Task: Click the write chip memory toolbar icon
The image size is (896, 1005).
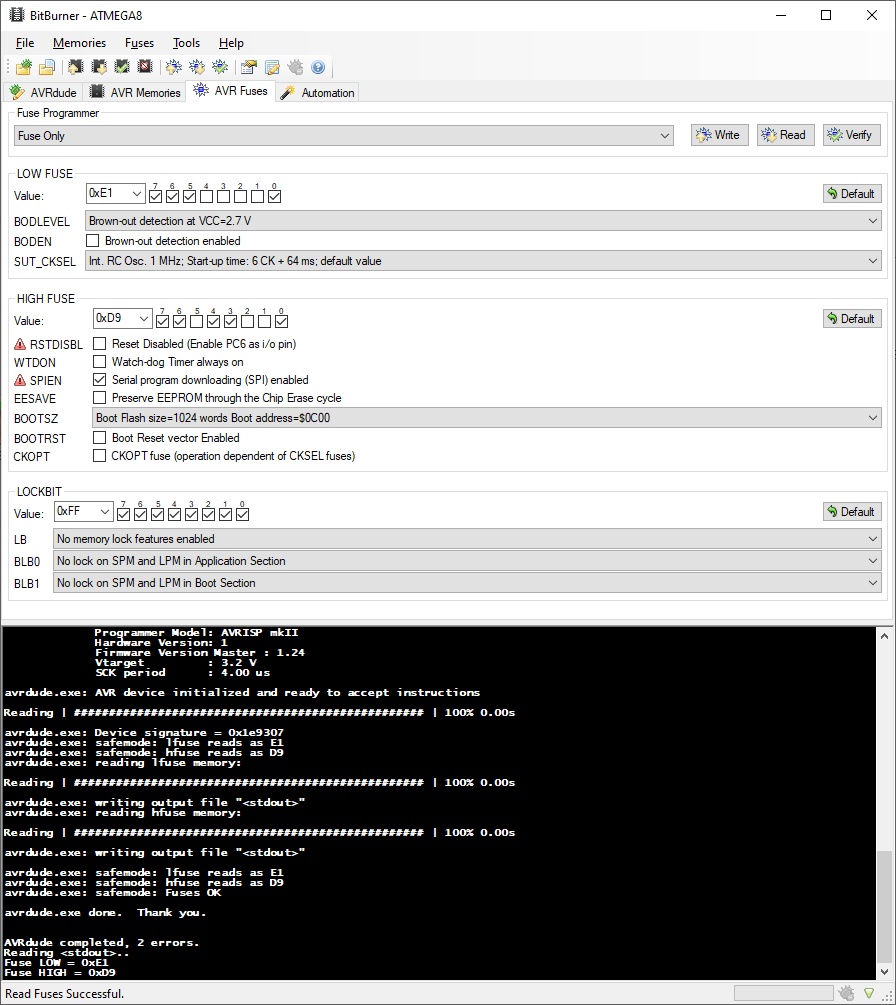Action: pos(76,67)
